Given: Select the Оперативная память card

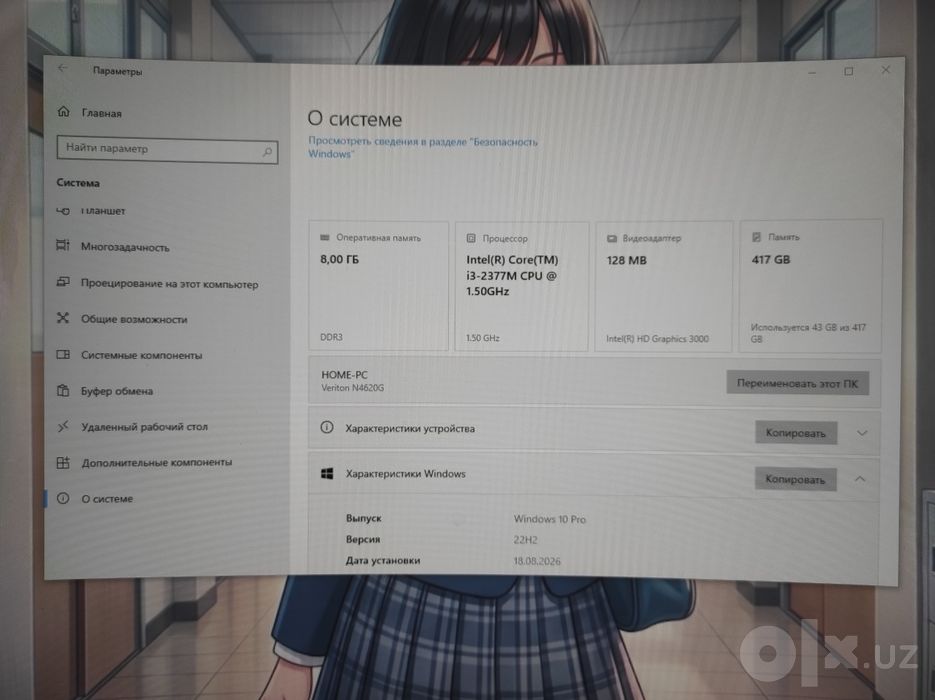Looking at the screenshot, I should (378, 286).
